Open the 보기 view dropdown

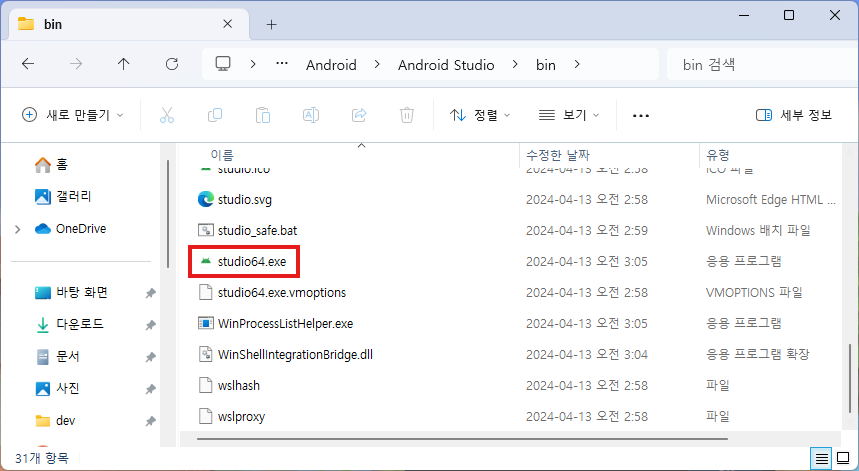coord(569,115)
